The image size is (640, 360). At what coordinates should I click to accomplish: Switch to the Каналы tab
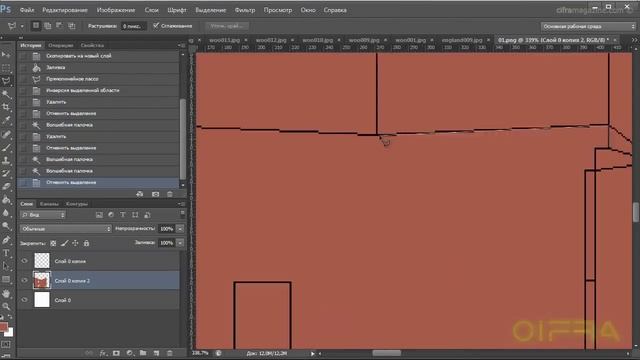pyautogui.click(x=49, y=204)
